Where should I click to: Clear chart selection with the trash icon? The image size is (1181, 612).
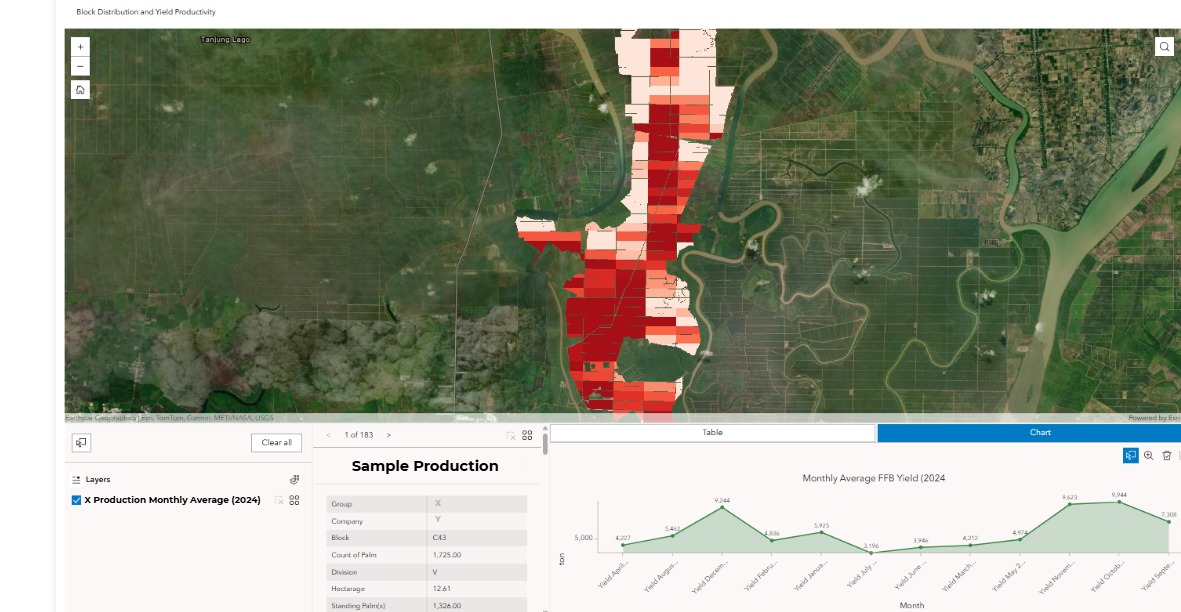point(1166,455)
